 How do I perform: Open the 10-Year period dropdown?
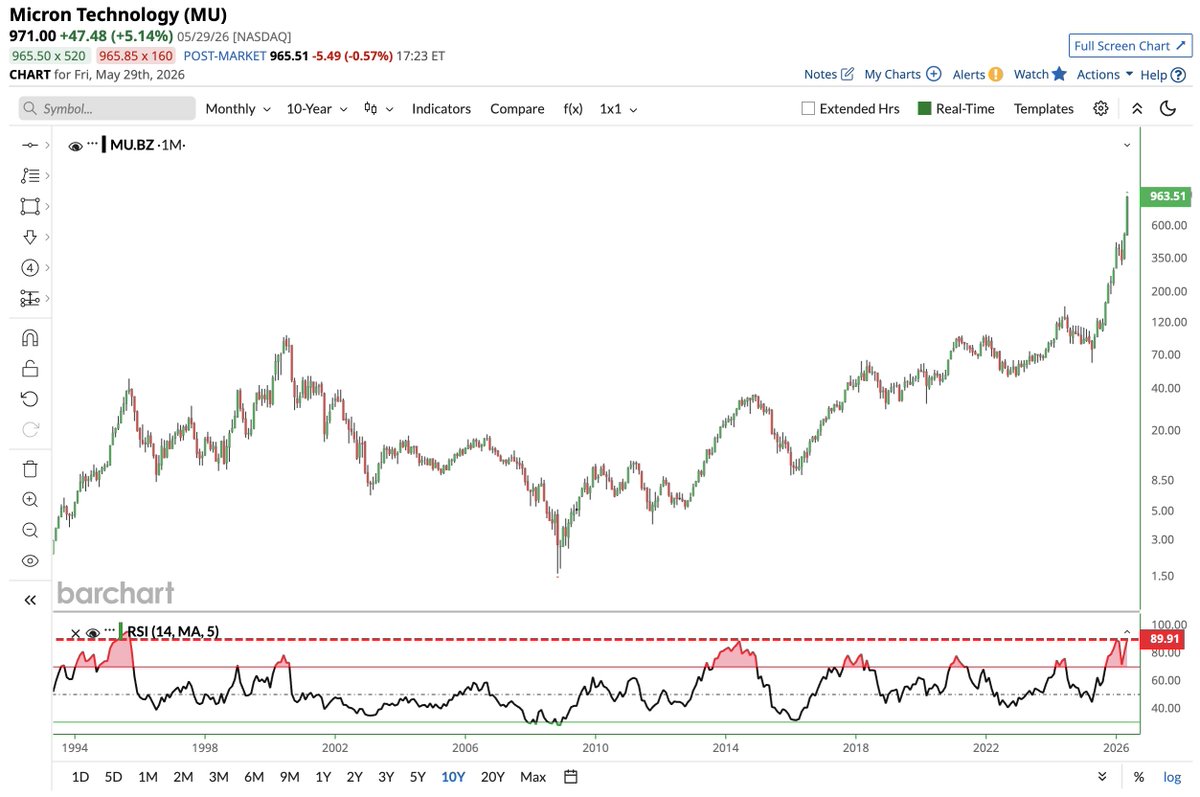coord(317,109)
